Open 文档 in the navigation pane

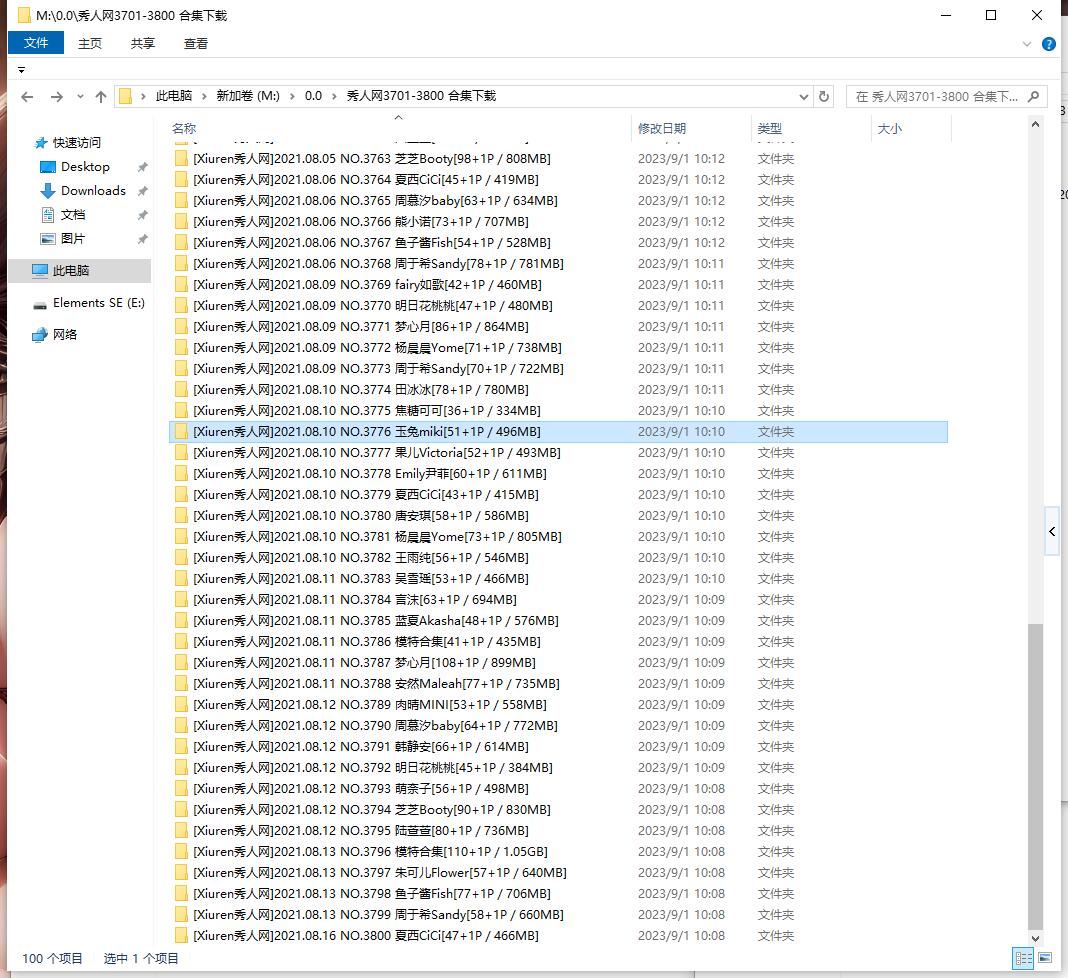click(x=73, y=215)
